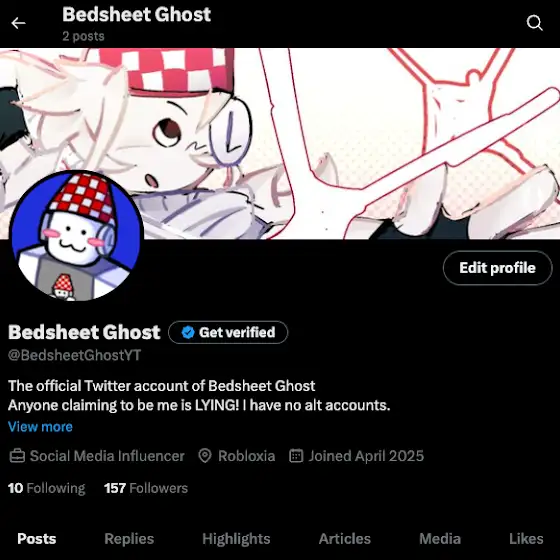Click the briefcase icon beside Social Media Influencer
The width and height of the screenshot is (560, 560).
tap(17, 456)
